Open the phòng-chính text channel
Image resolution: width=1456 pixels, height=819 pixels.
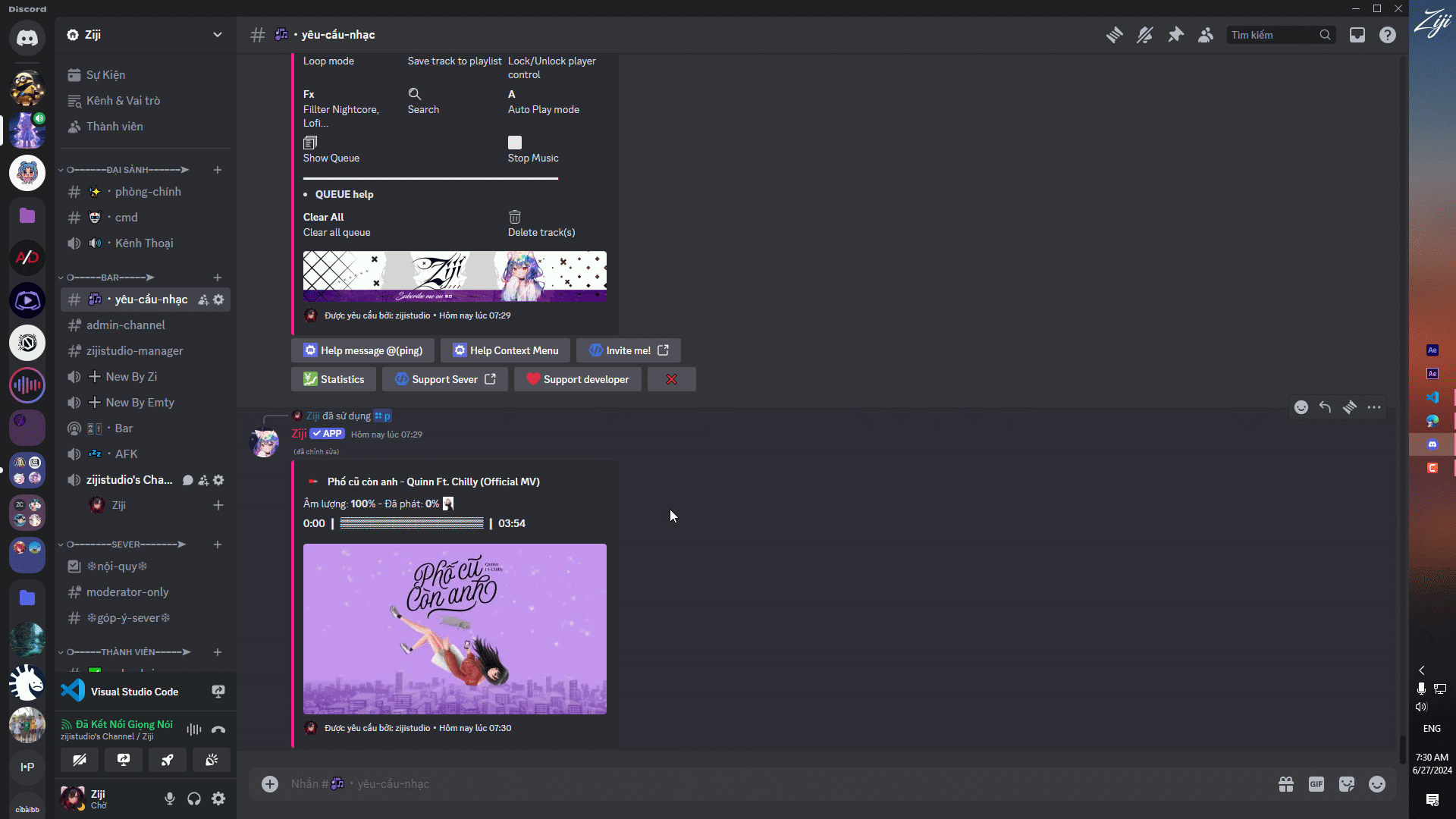point(144,192)
